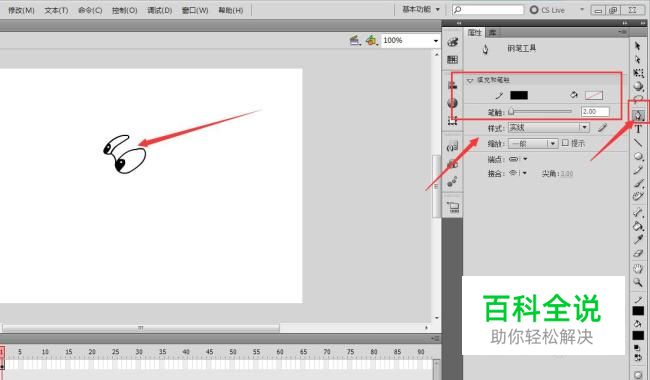650x380 pixels.
Task: Select the Paint Bucket tool
Action: (x=638, y=226)
